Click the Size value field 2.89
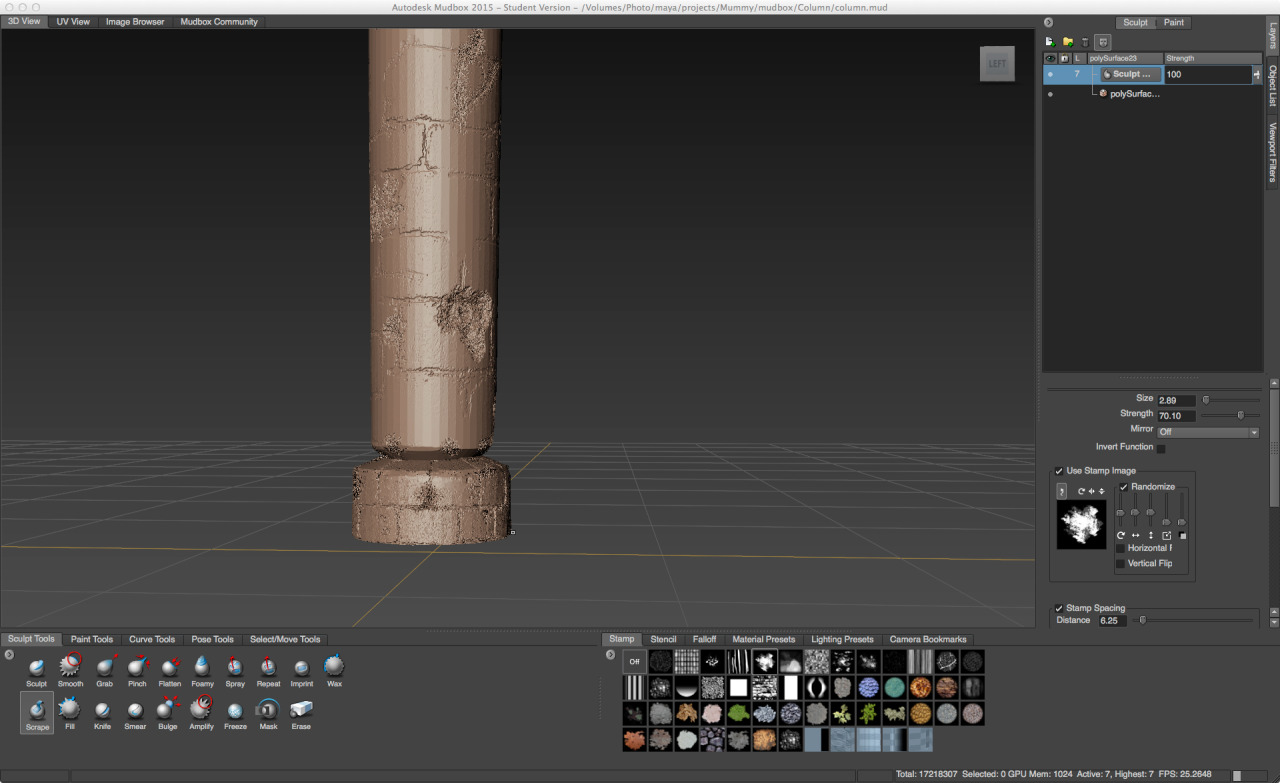 point(1176,400)
